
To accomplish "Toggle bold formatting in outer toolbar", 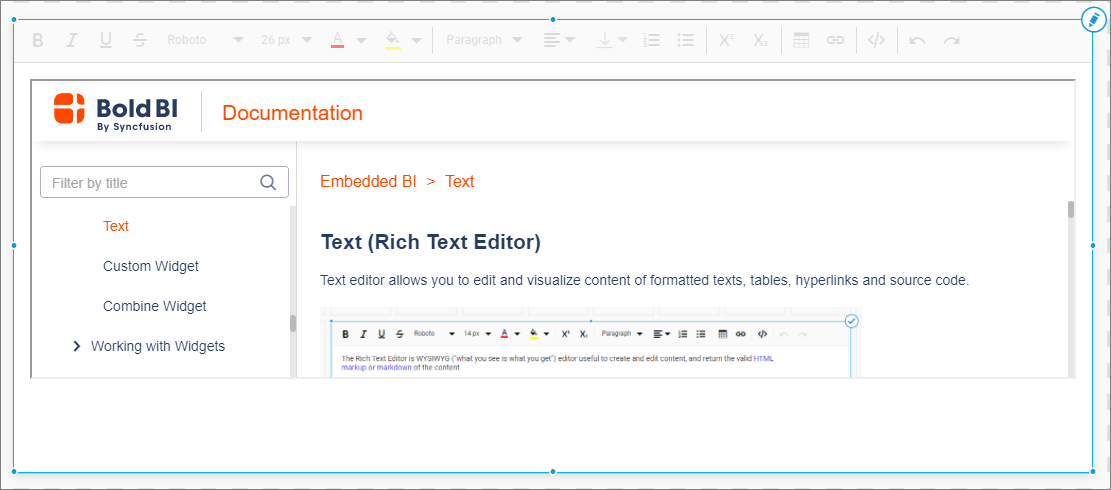I will pyautogui.click(x=38, y=40).
